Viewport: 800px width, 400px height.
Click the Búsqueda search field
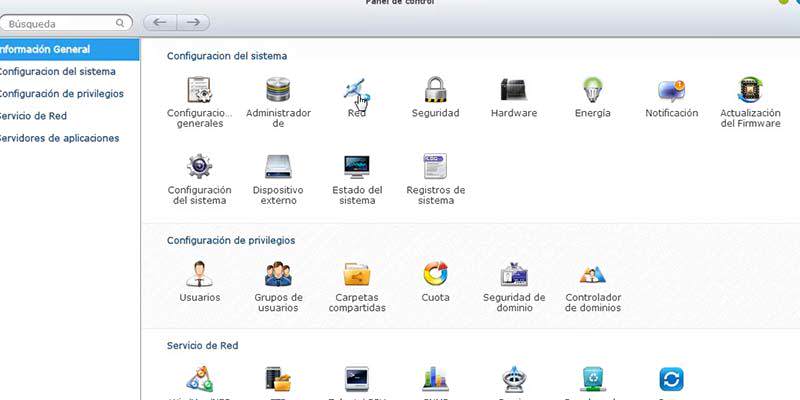65,23
